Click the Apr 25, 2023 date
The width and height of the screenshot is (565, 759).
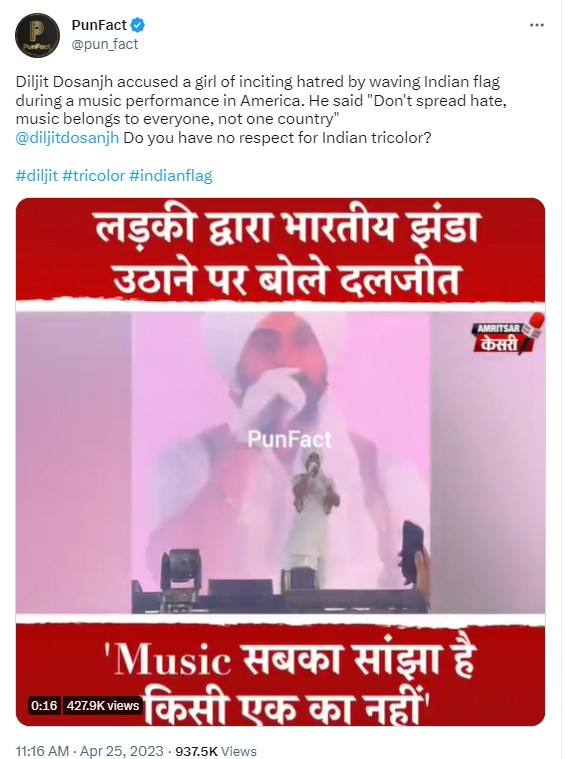121,751
